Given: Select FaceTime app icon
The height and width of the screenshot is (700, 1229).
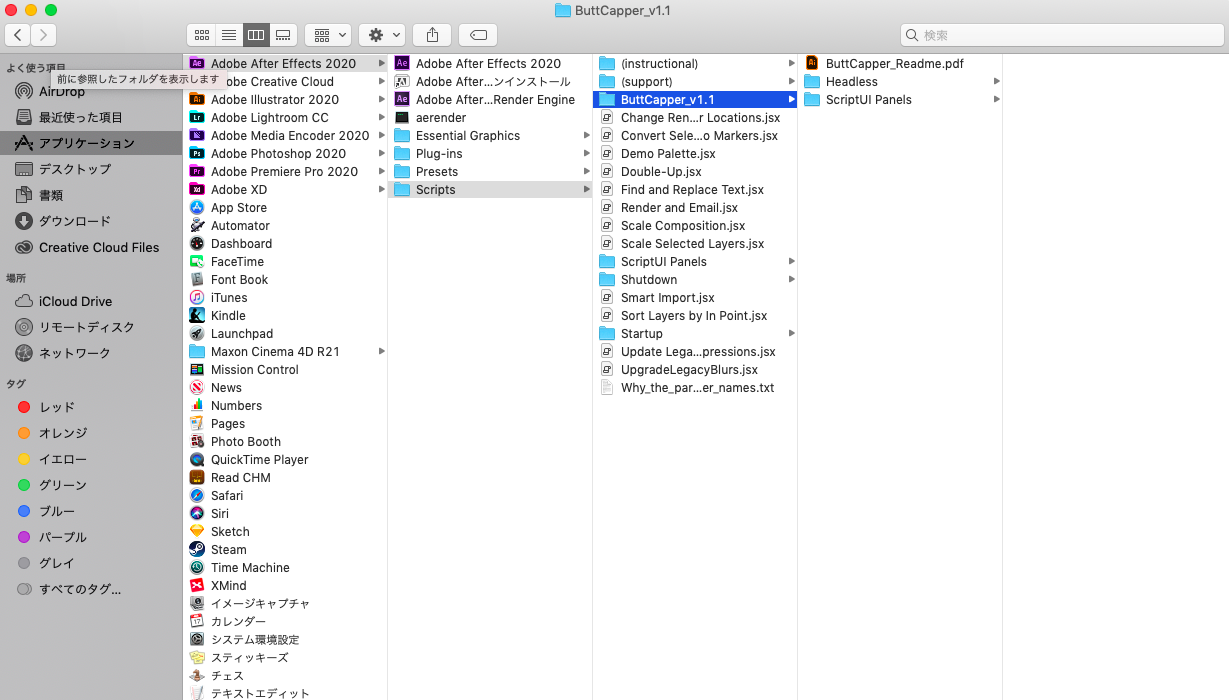Looking at the screenshot, I should pyautogui.click(x=197, y=262).
